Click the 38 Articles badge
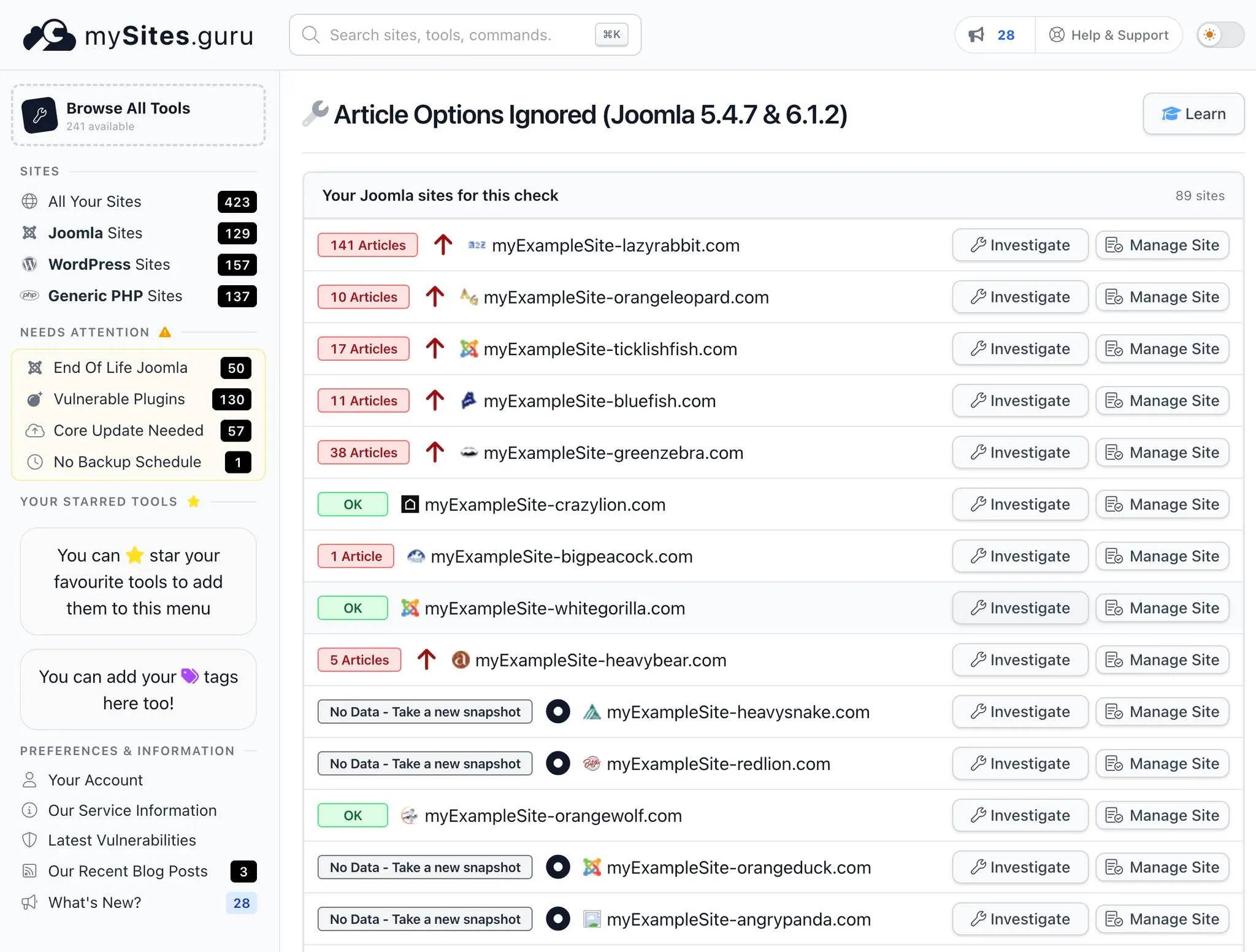1256x952 pixels. (x=364, y=453)
